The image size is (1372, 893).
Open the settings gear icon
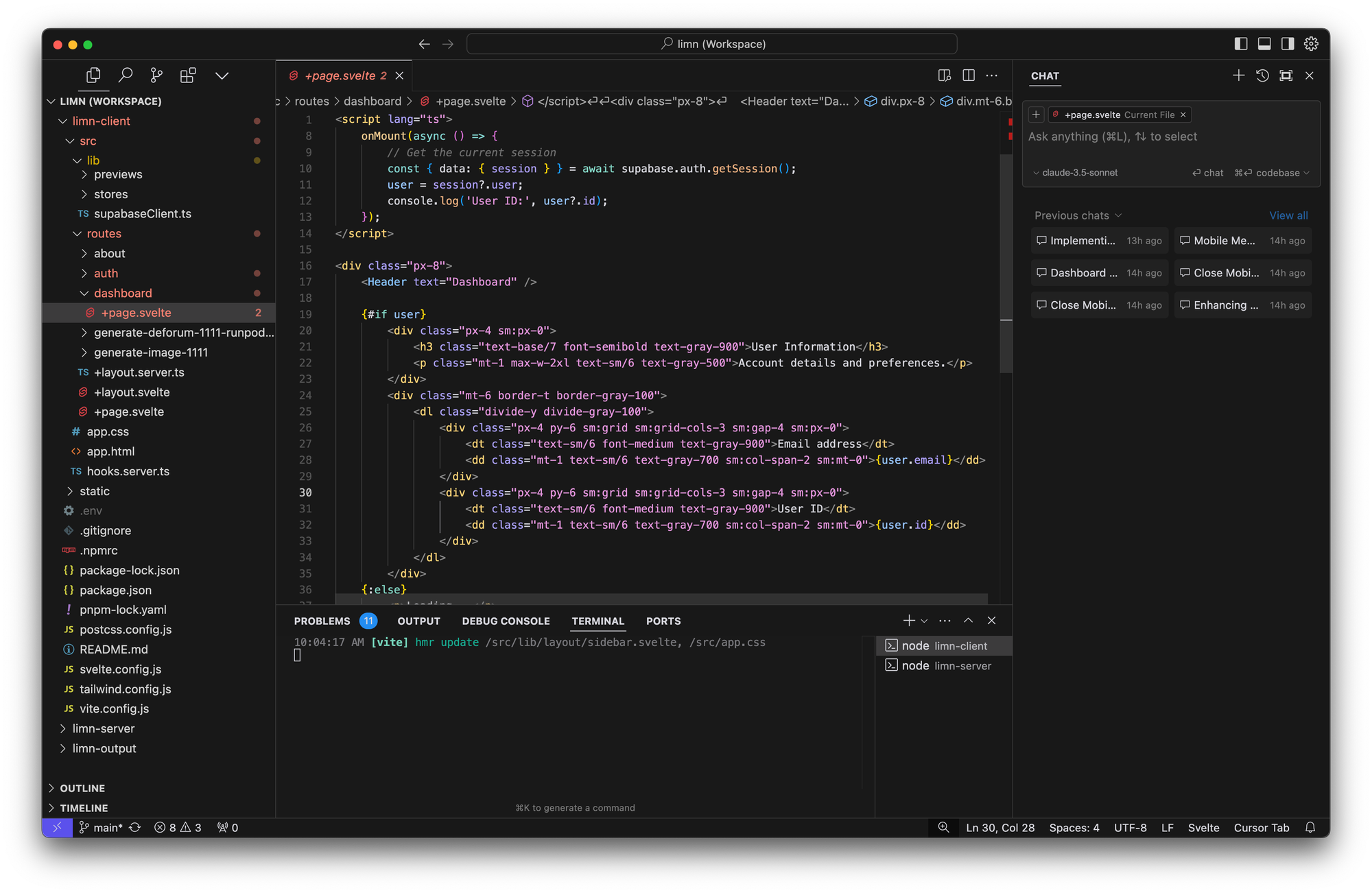pyautogui.click(x=1311, y=44)
